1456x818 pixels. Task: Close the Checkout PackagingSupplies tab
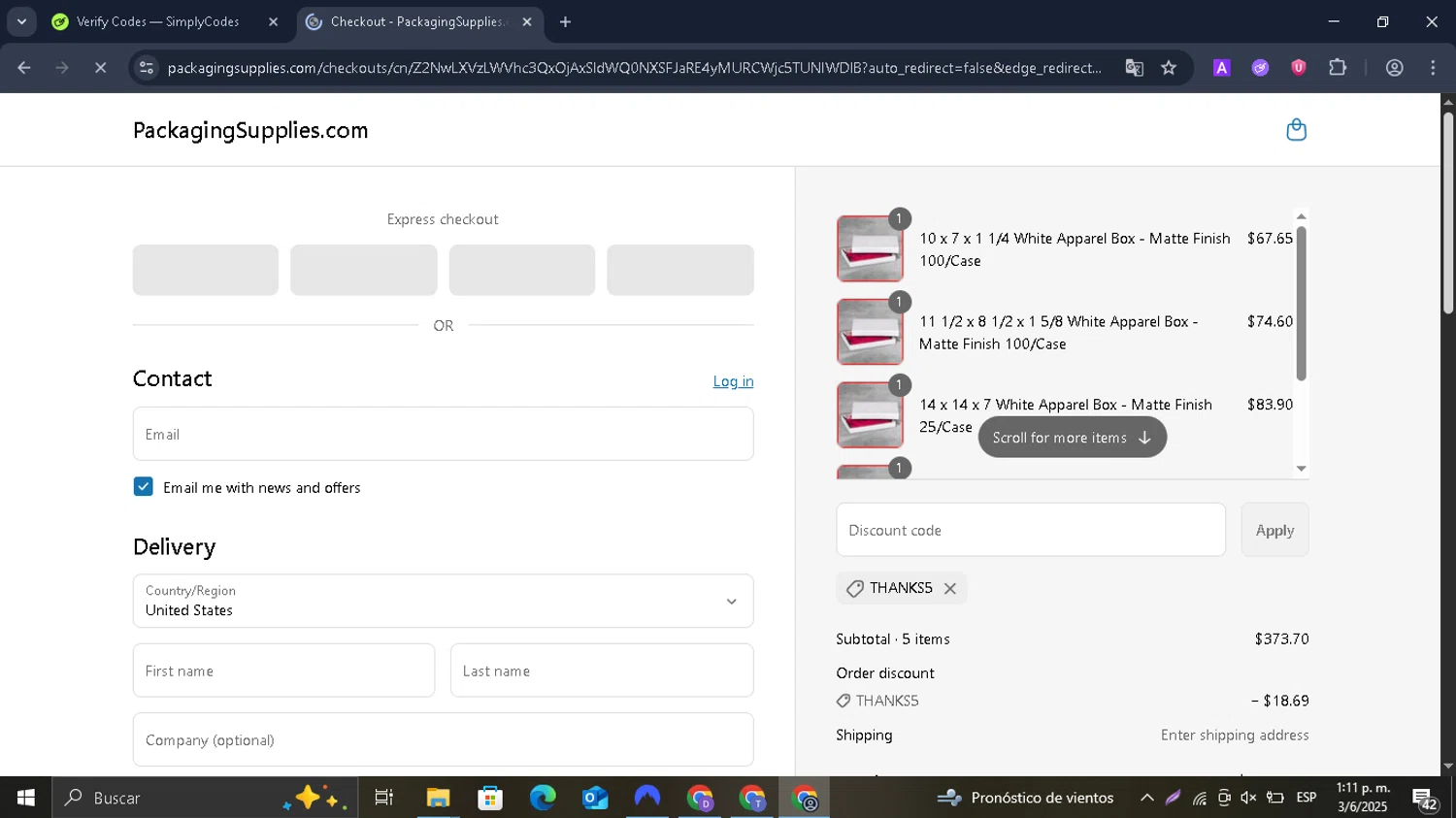526,21
